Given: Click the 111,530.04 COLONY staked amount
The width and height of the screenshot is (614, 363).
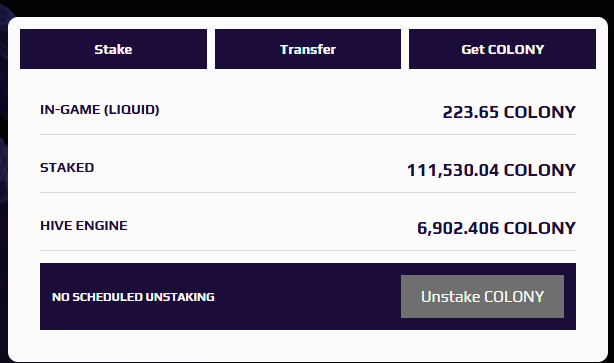Looking at the screenshot, I should pos(491,170).
